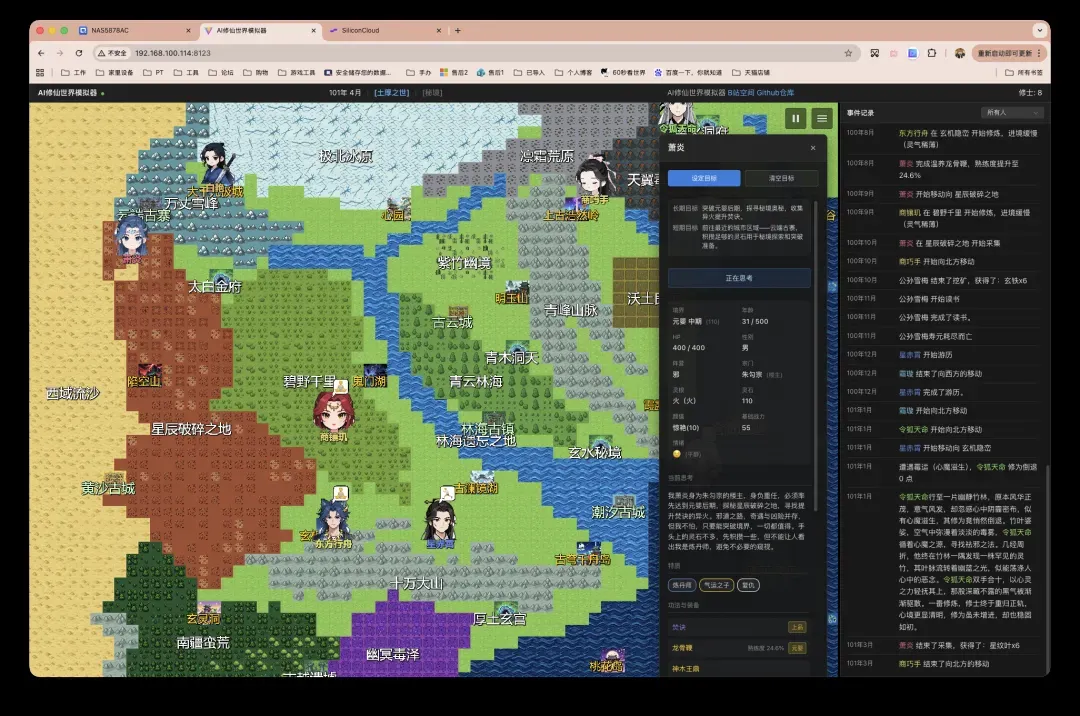
Task: Open the 游戏工具 bookmarks folder
Action: pyautogui.click(x=297, y=73)
